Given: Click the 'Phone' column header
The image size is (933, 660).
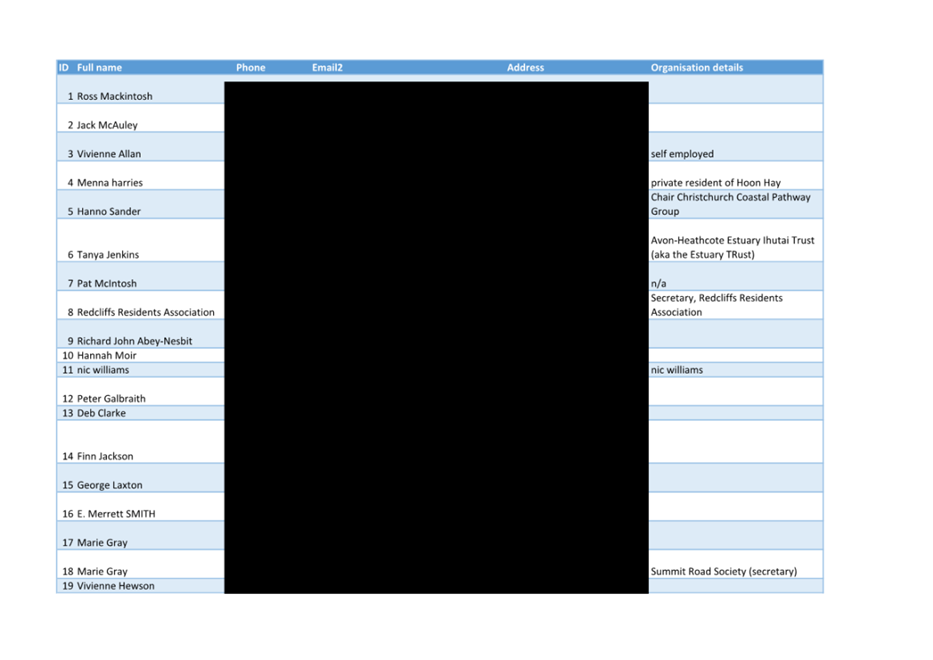Looking at the screenshot, I should (251, 68).
